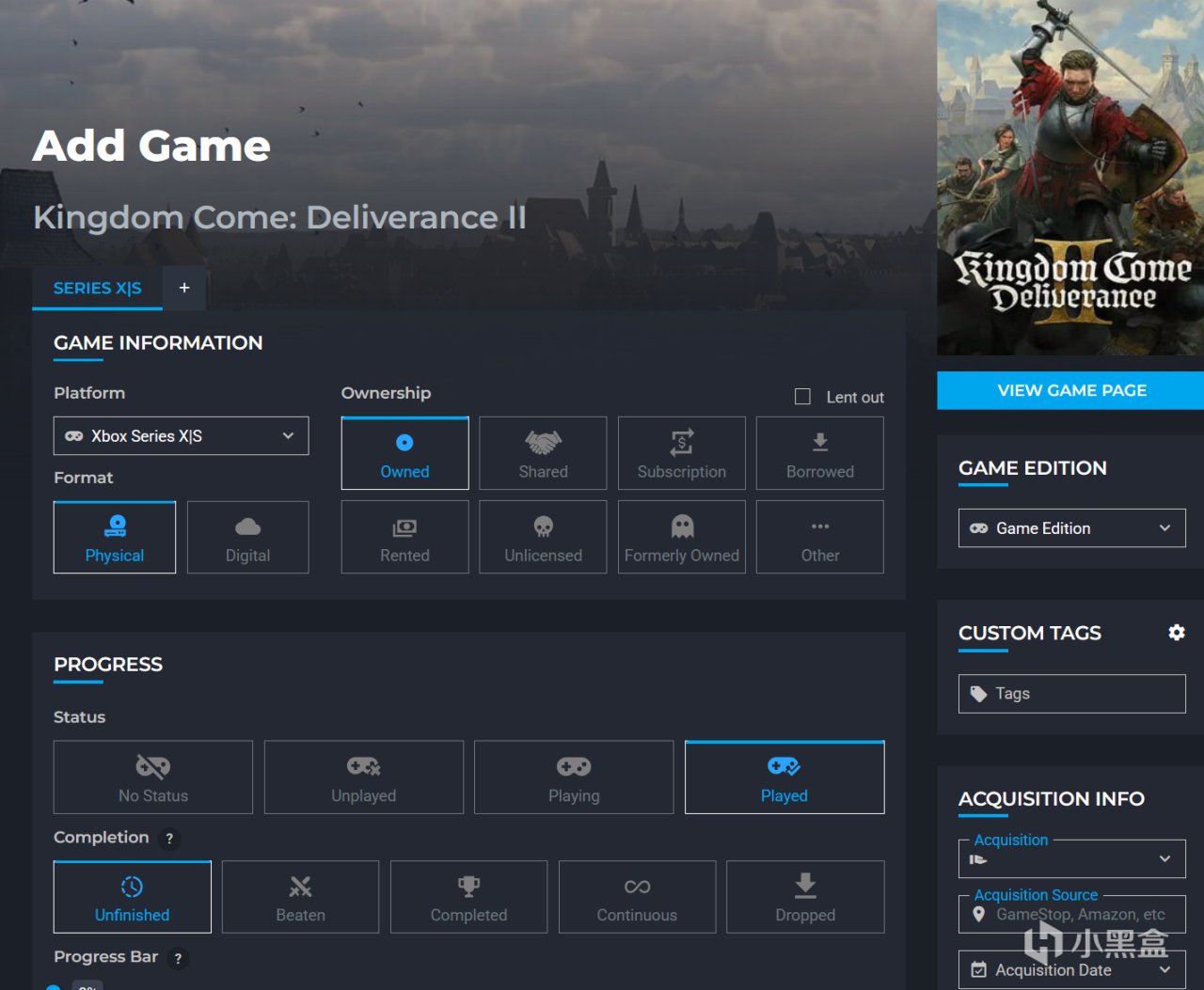Open the Acquisition type dropdown

point(1072,859)
